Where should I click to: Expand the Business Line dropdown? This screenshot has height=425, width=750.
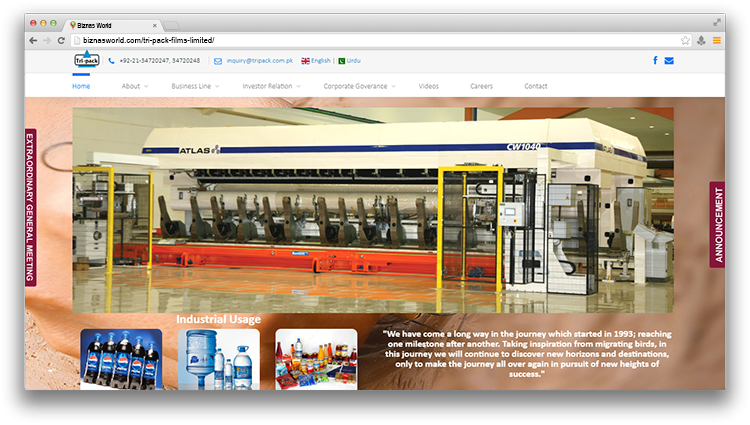tap(194, 86)
